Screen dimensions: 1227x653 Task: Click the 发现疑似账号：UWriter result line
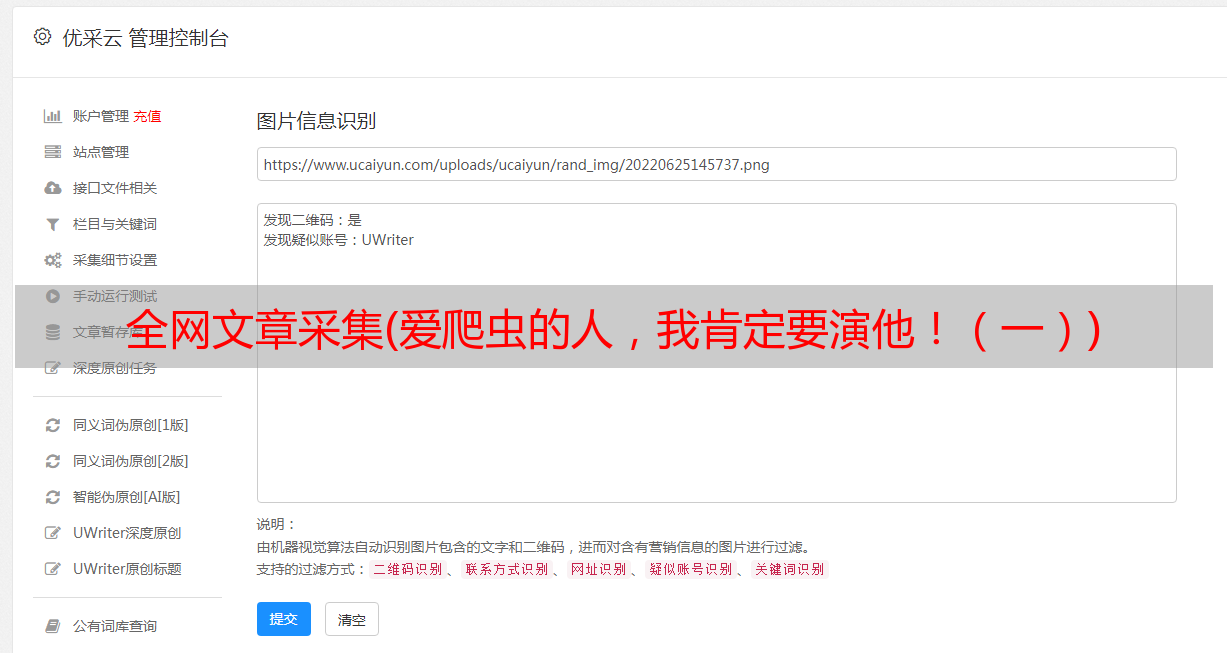pyautogui.click(x=339, y=240)
